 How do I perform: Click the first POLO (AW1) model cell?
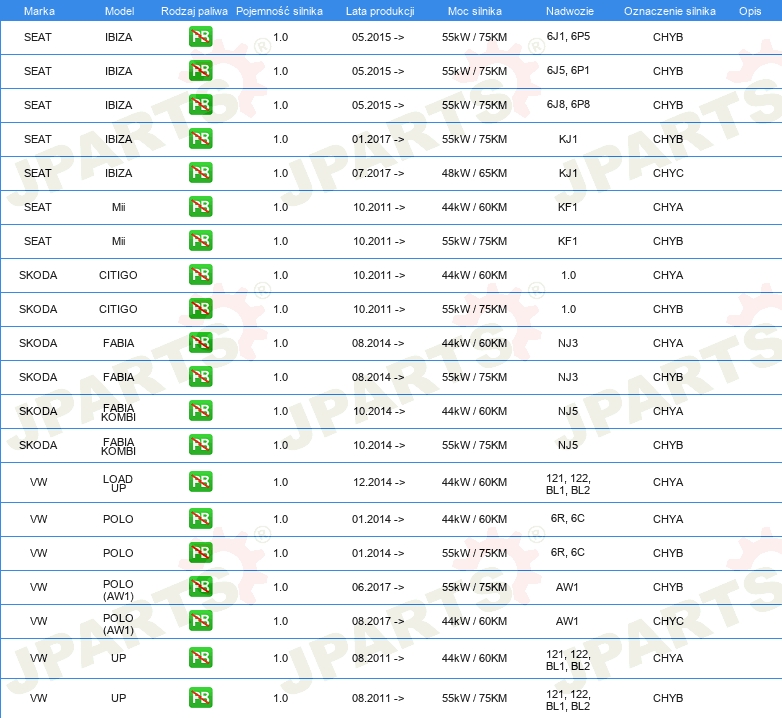[118, 590]
